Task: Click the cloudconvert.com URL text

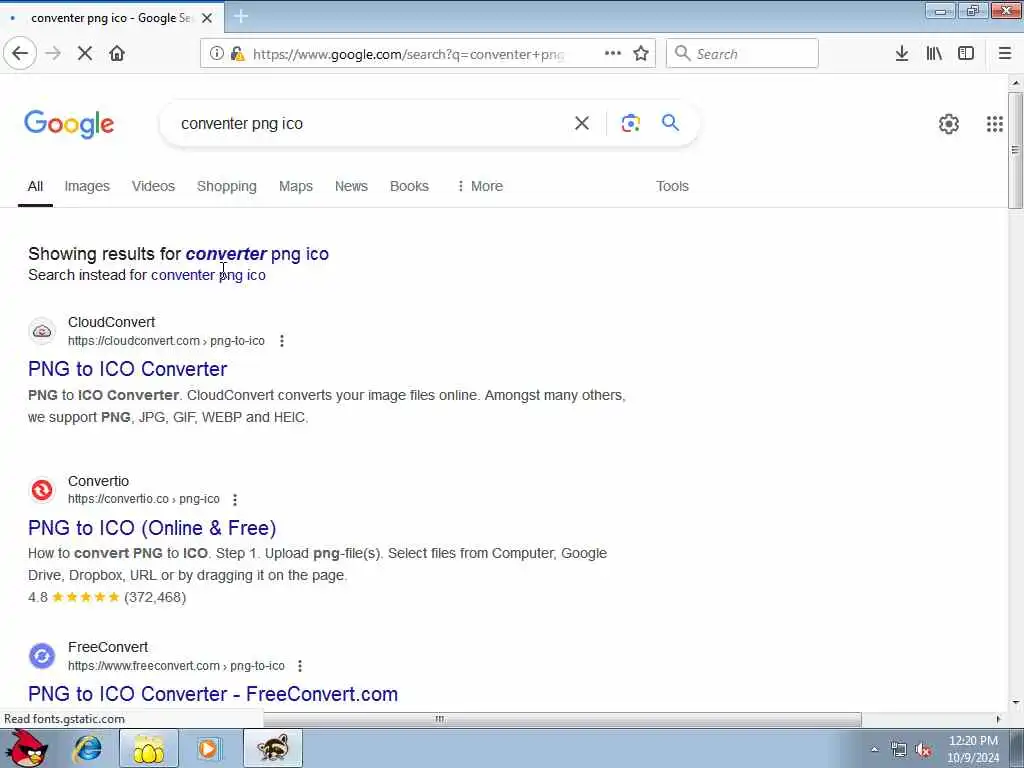Action: 166,341
